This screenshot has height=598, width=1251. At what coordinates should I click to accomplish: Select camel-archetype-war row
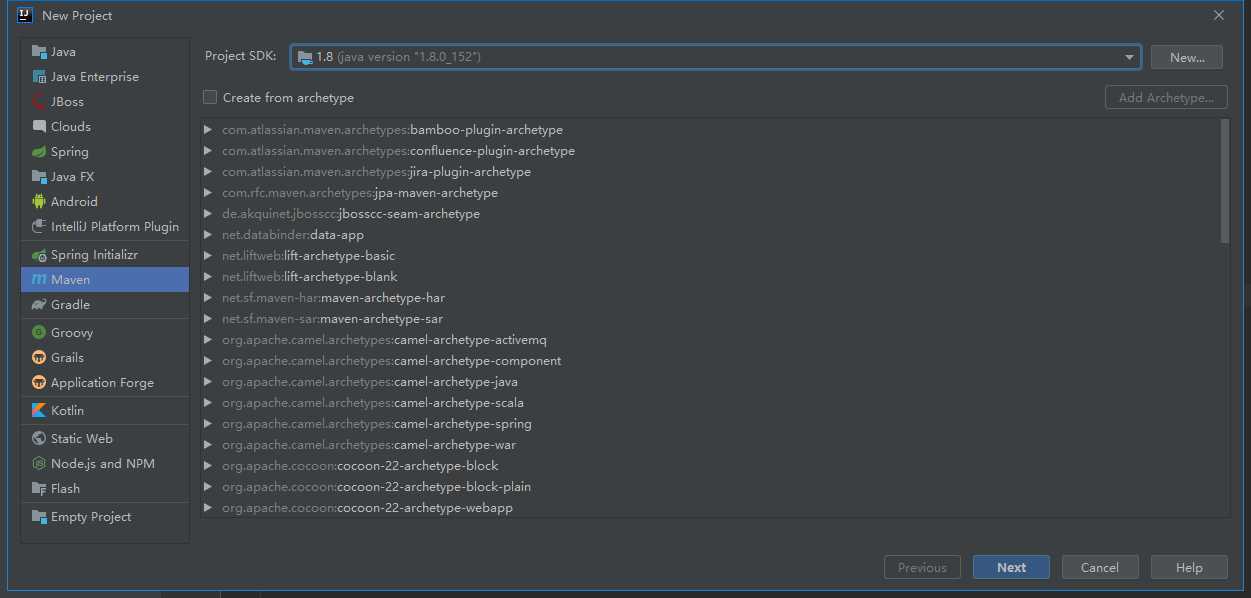pos(710,445)
